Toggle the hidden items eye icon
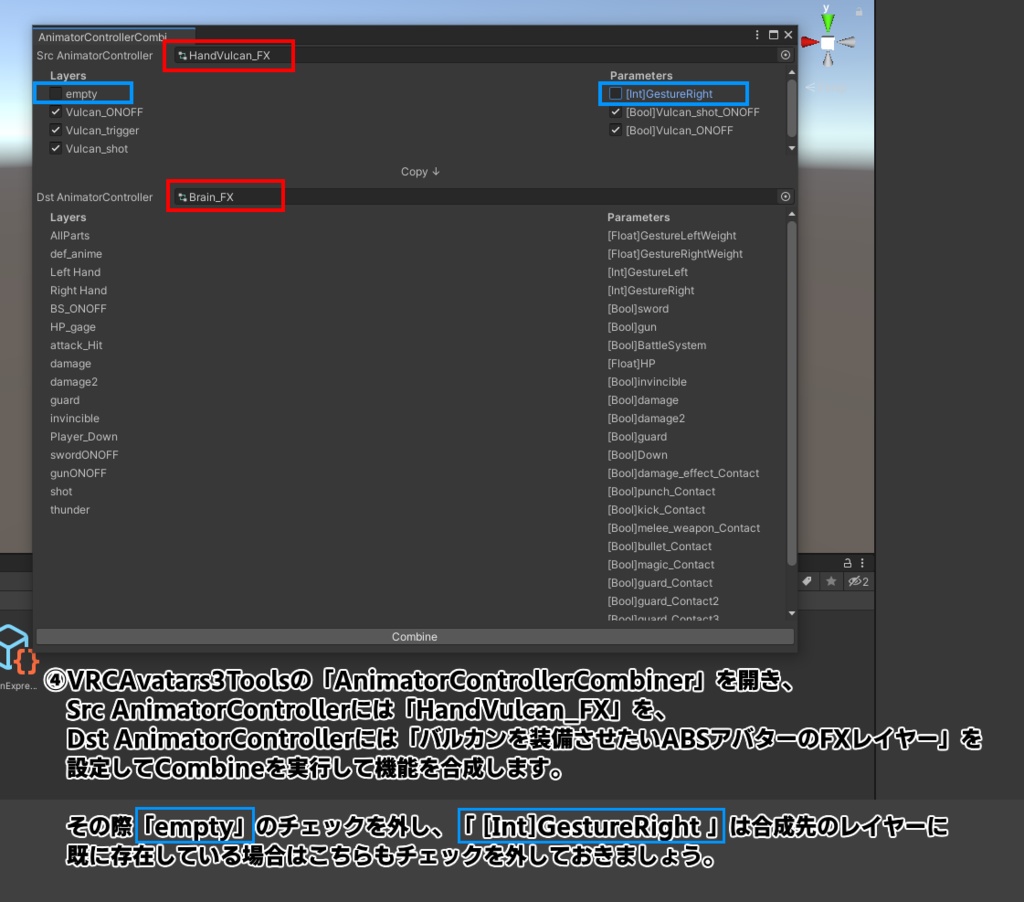 coord(858,581)
